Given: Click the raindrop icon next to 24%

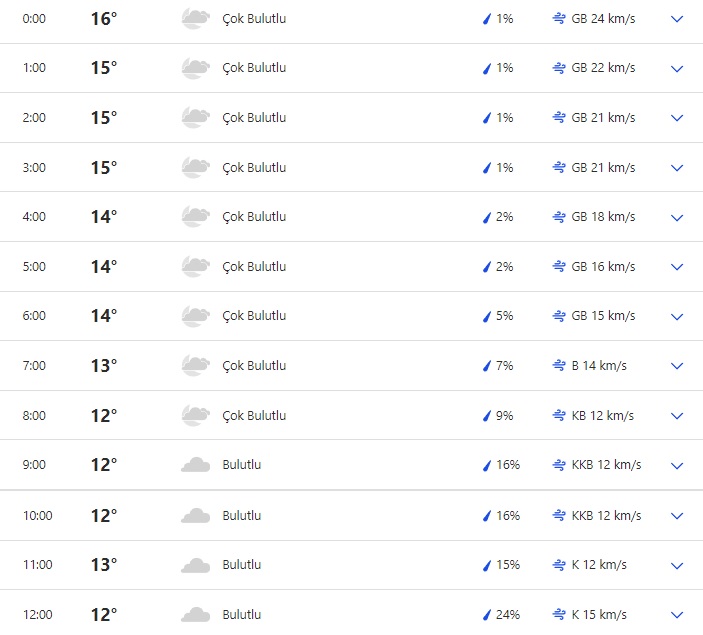Looking at the screenshot, I should click(487, 614).
